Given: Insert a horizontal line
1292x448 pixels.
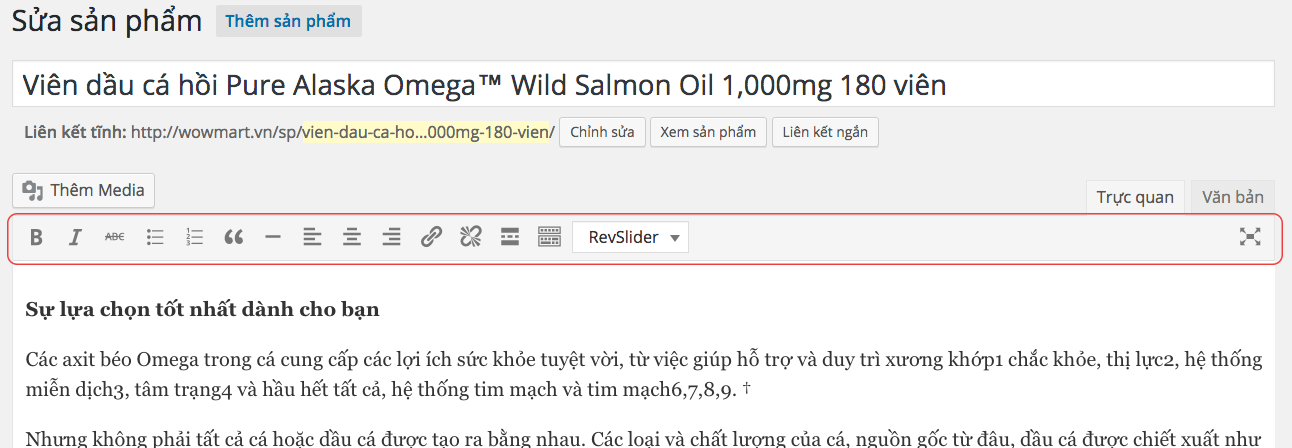Looking at the screenshot, I should coord(273,237).
